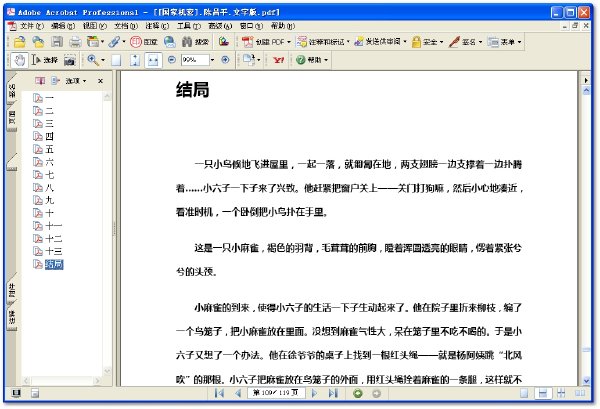Click the 安全 security lock button
Image resolution: width=600 pixels, height=409 pixels.
tap(427, 42)
